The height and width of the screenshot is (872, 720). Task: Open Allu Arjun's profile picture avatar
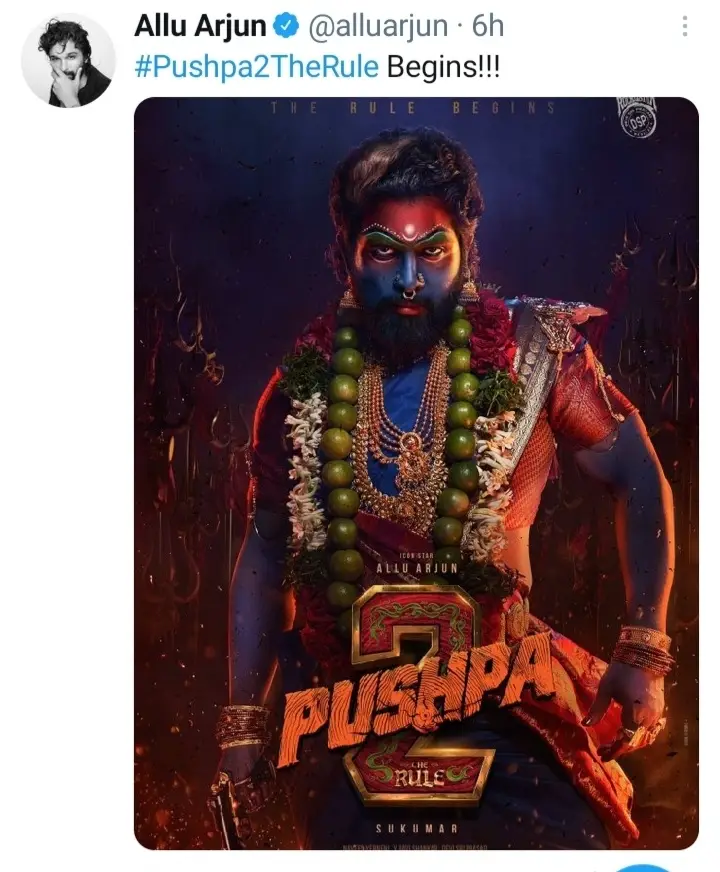(68, 60)
